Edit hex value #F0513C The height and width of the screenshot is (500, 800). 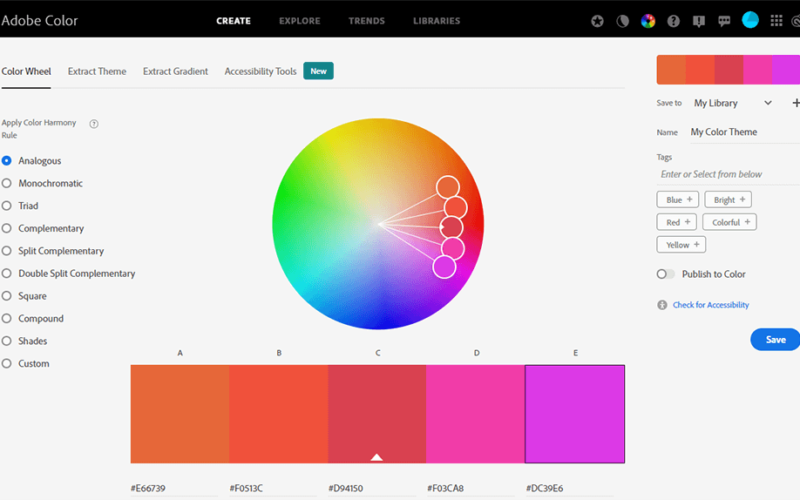click(x=272, y=488)
